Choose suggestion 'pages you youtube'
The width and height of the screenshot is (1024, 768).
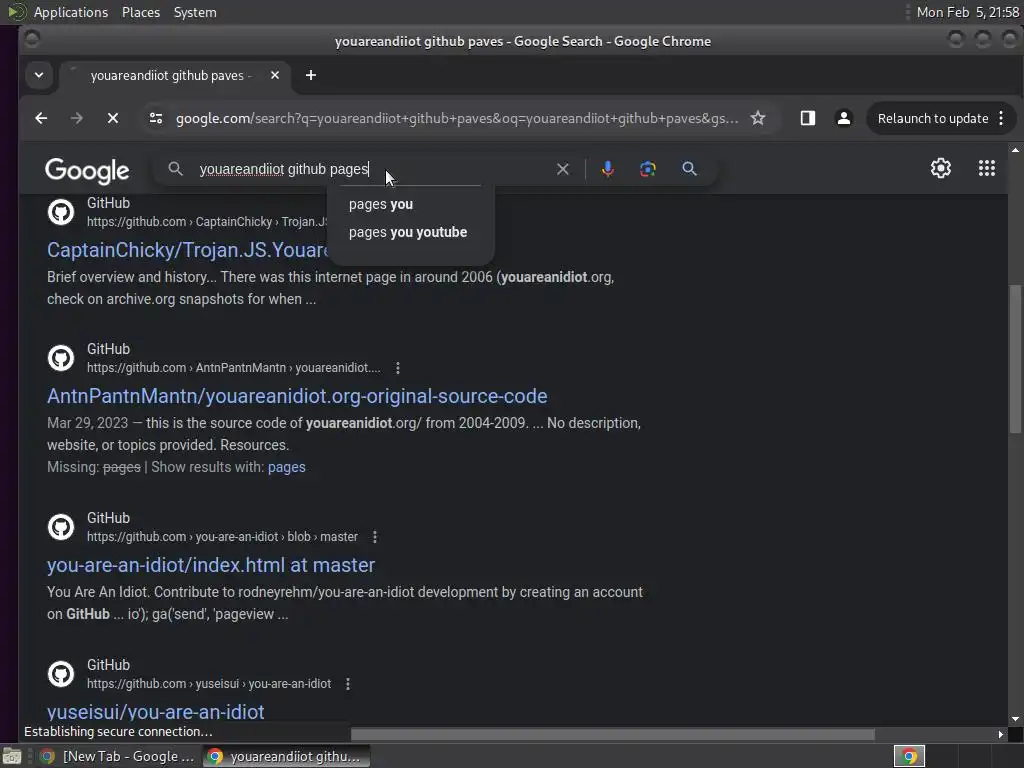(x=410, y=232)
